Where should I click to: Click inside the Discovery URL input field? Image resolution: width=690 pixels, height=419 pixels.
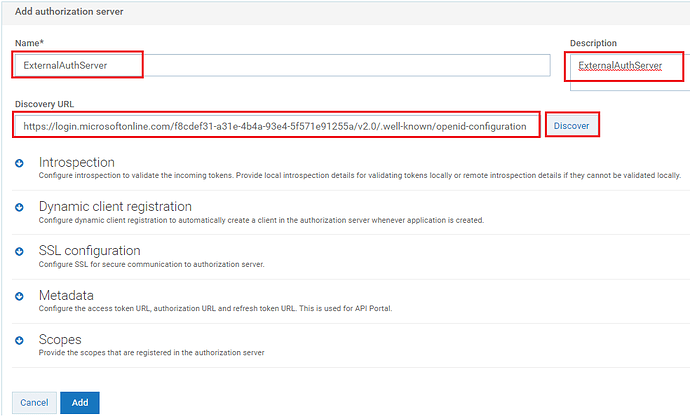(x=276, y=126)
